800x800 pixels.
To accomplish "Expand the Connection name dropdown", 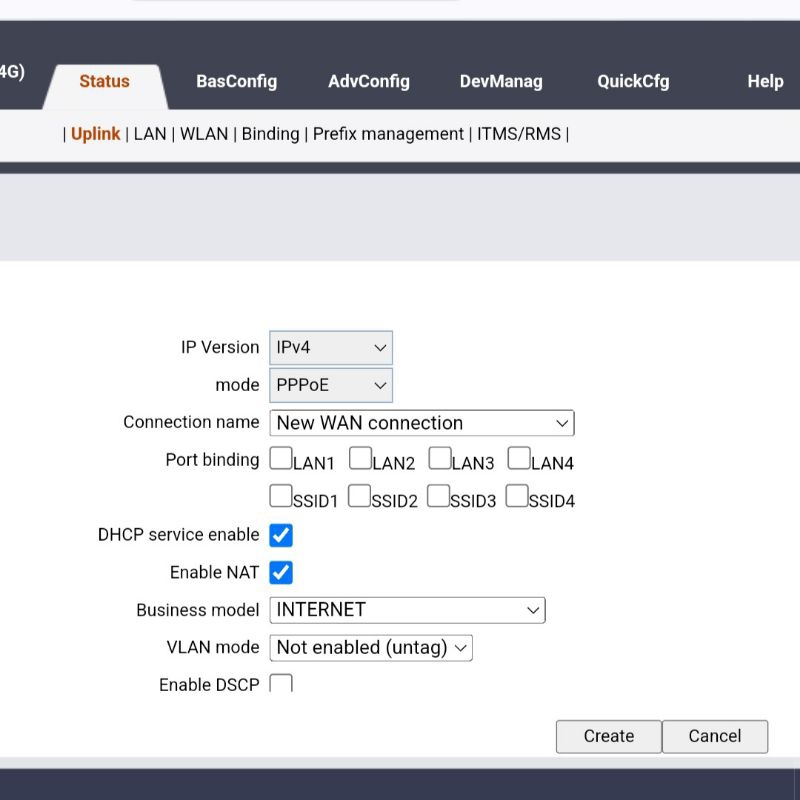I will [422, 423].
